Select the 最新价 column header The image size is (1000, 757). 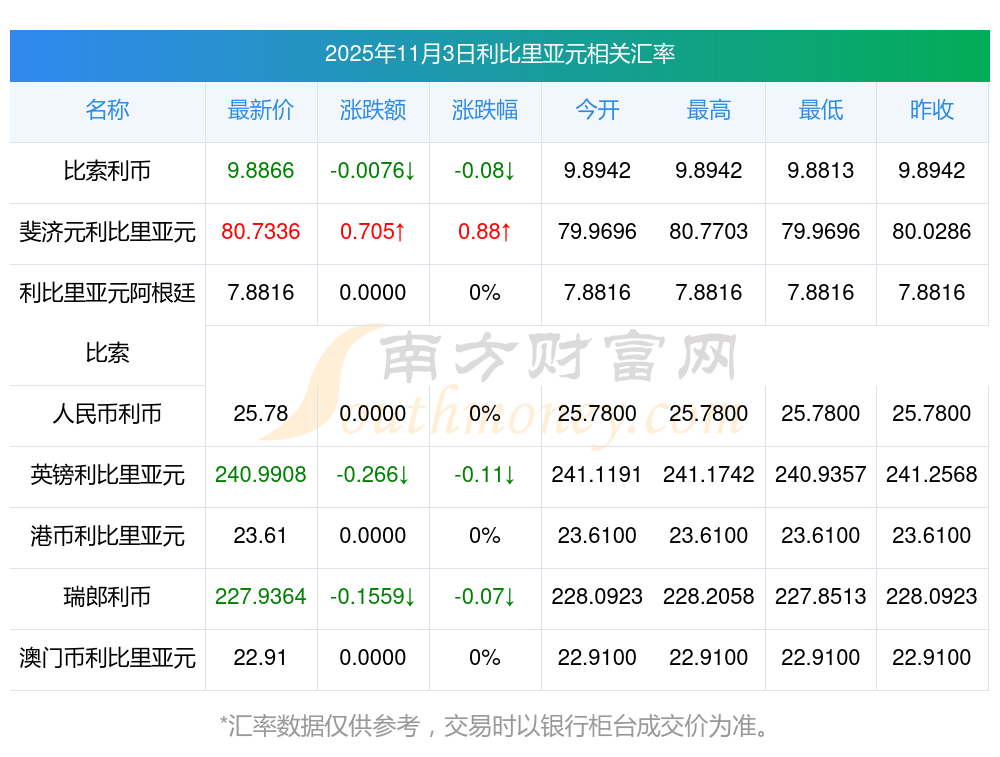tap(261, 110)
